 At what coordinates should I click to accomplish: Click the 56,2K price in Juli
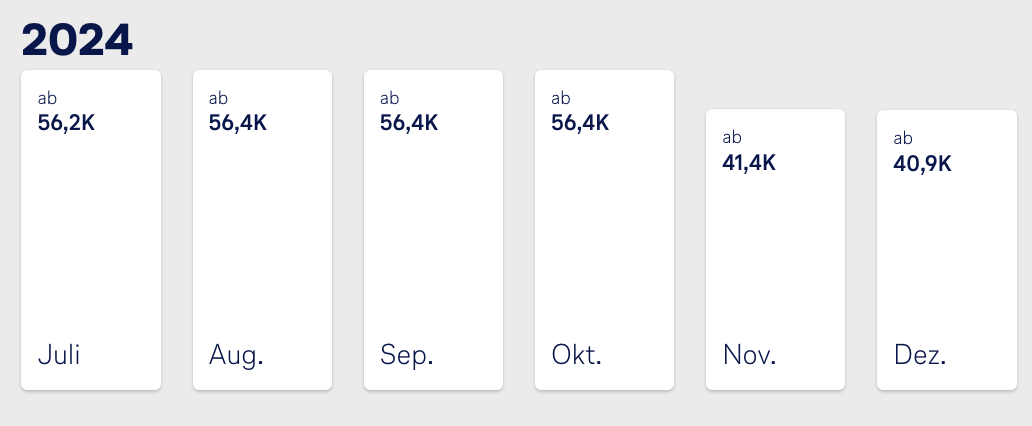66,123
